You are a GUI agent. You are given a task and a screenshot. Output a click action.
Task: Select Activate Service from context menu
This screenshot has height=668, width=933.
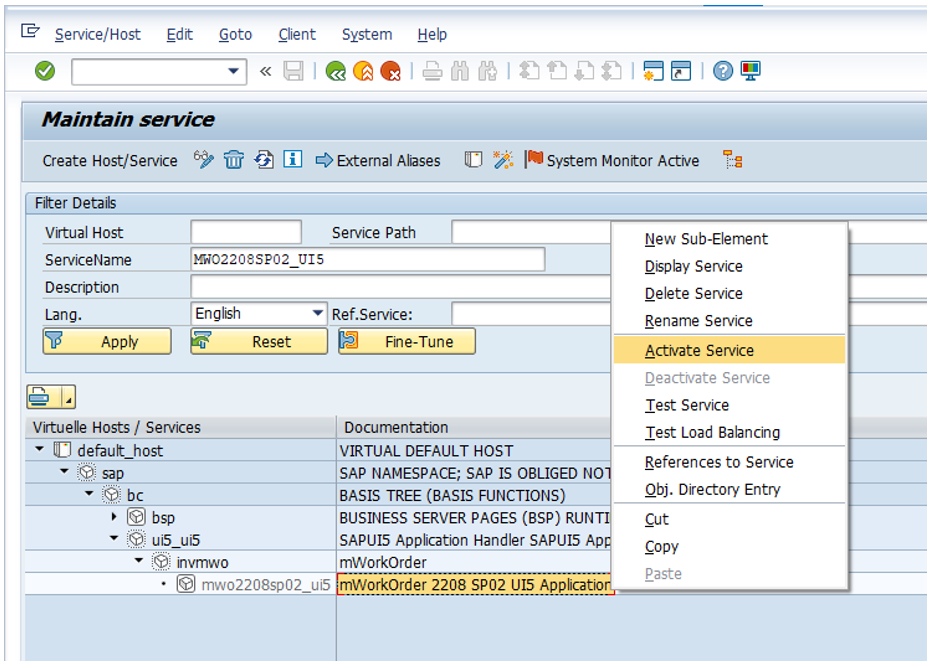tap(699, 350)
